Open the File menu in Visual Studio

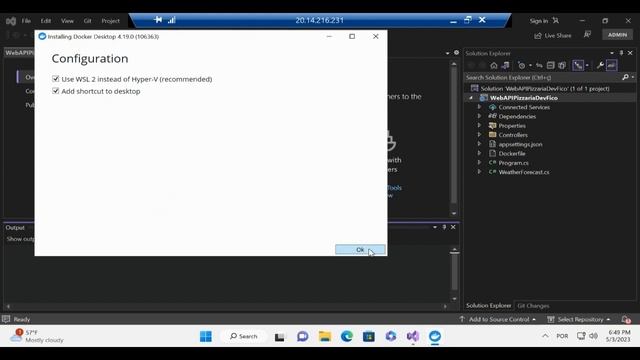(26, 21)
